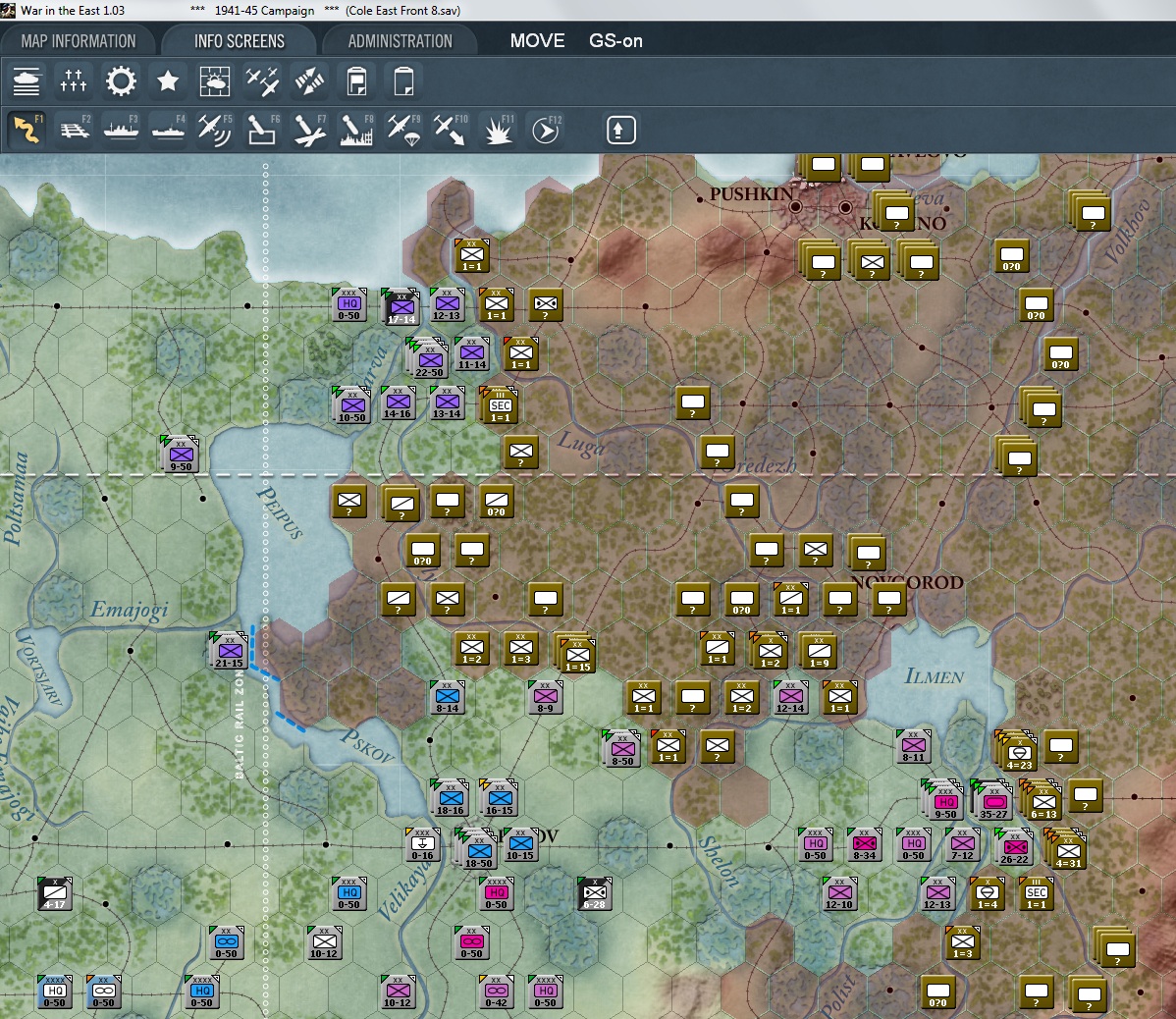Open the order of battle tank list icon
1176x1019 pixels.
(27, 81)
